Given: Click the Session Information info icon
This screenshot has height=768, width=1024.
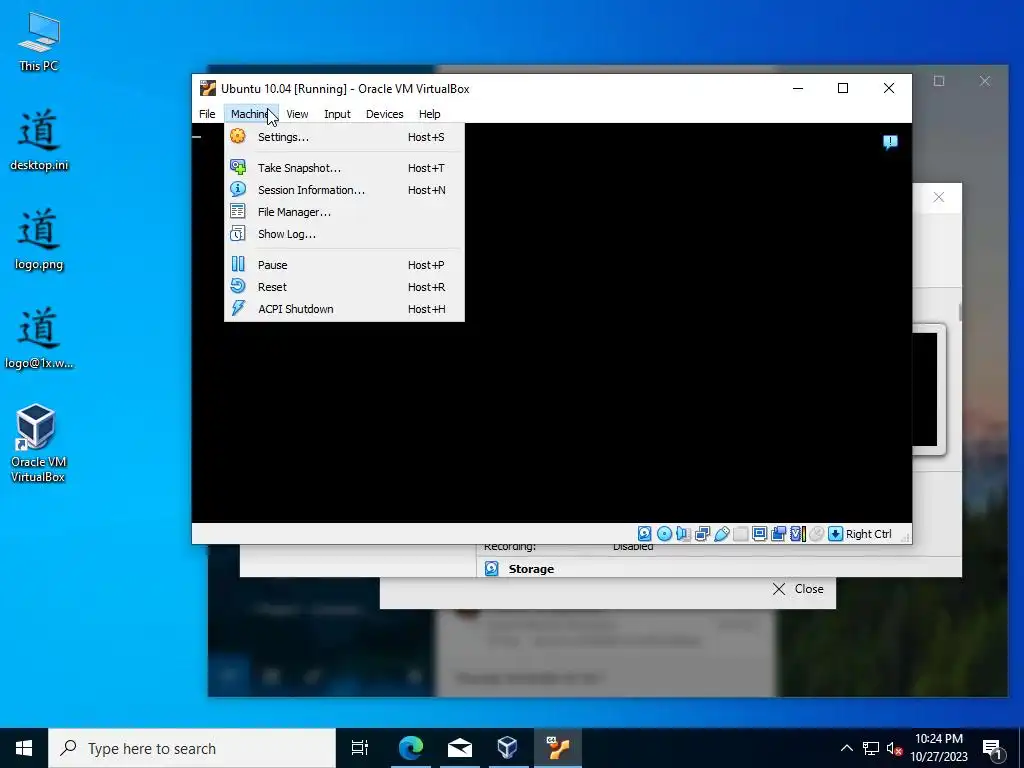Looking at the screenshot, I should [238, 189].
